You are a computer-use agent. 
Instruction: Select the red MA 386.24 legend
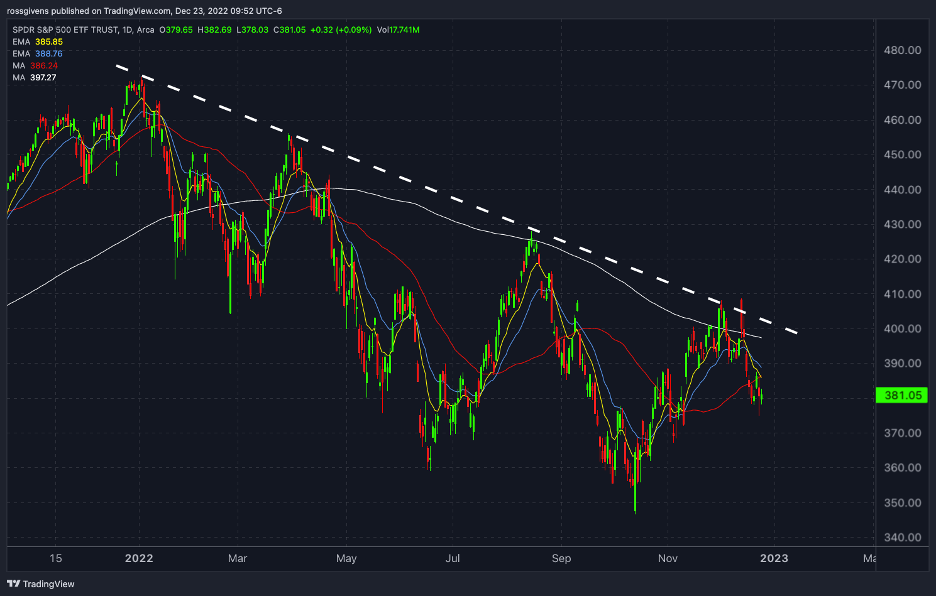tap(35, 66)
